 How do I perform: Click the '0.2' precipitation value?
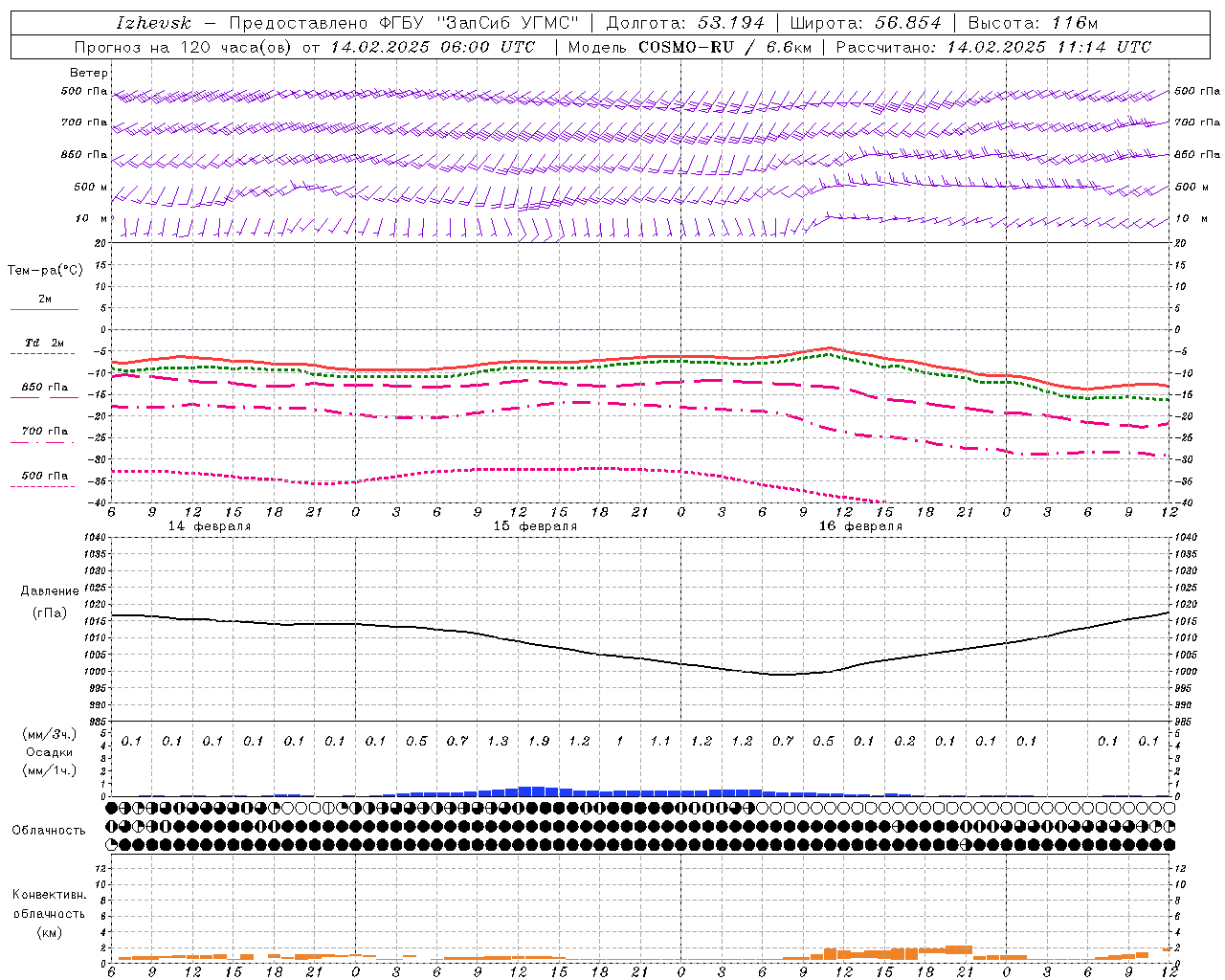tap(904, 741)
